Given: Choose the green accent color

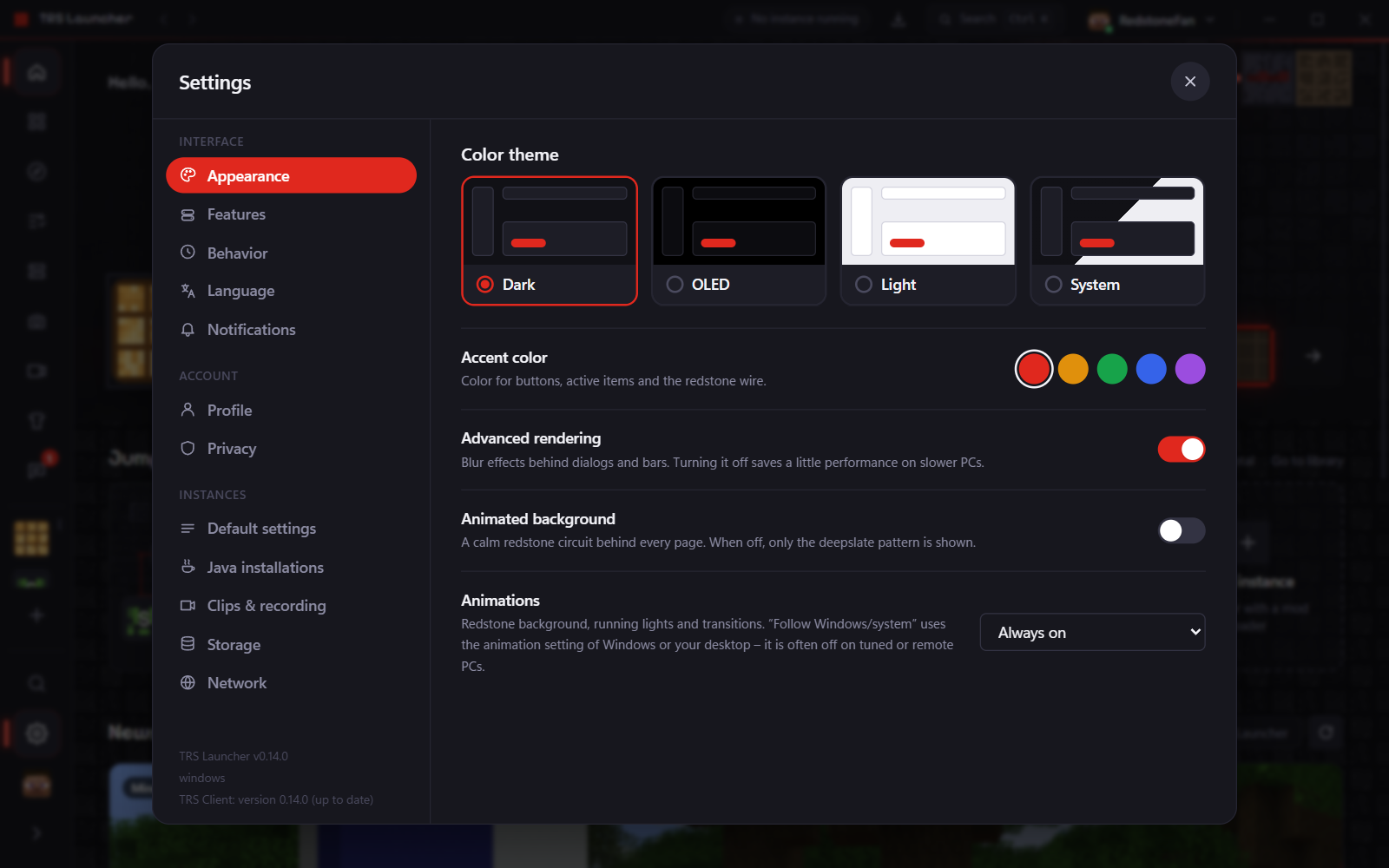Looking at the screenshot, I should pyautogui.click(x=1112, y=369).
